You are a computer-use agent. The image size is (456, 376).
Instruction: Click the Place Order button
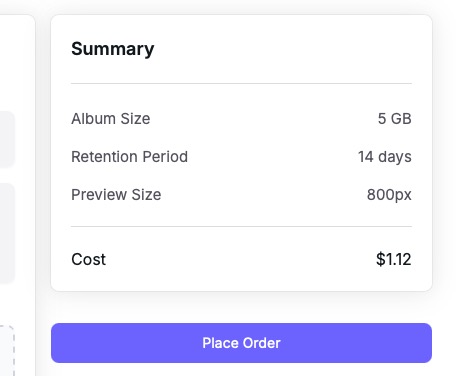pos(241,343)
